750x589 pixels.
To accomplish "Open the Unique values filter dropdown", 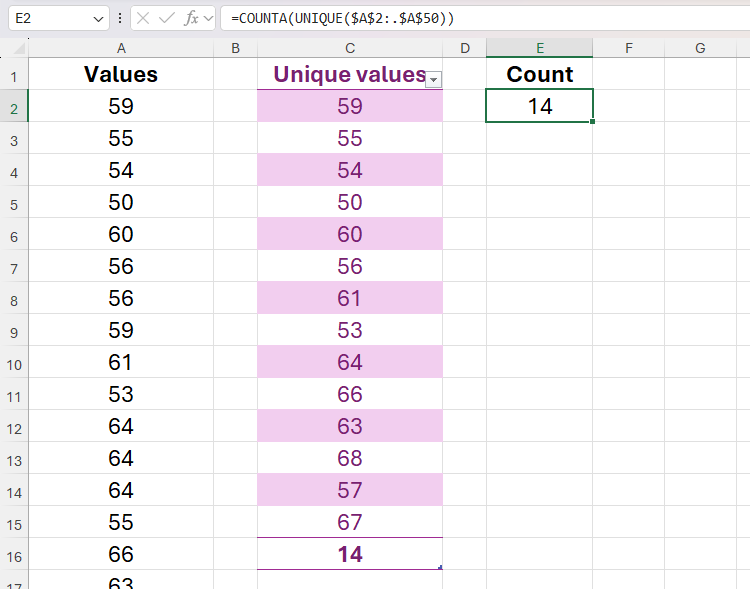I will coord(433,80).
